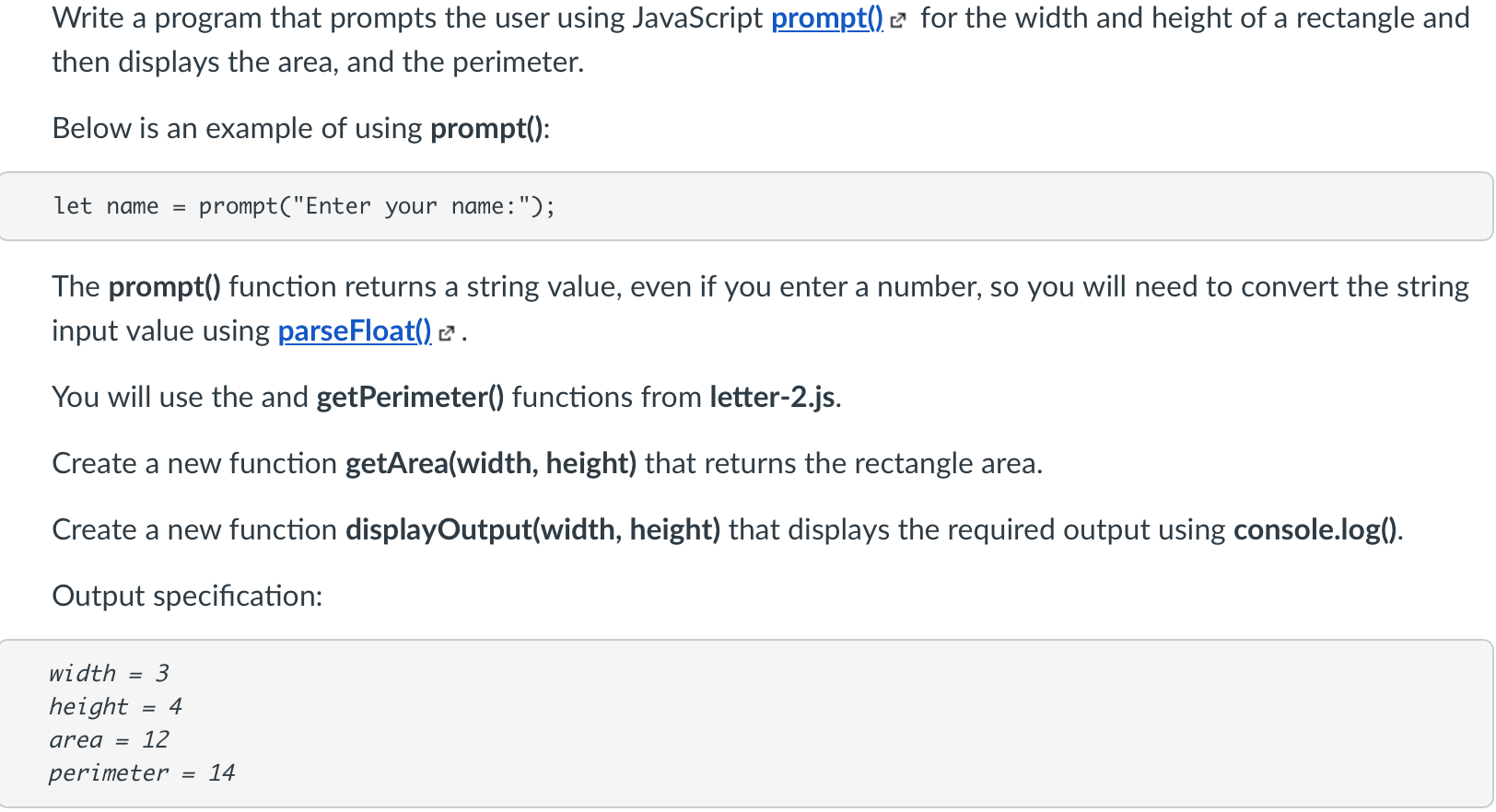Open the parseFloat() documentation link

point(355,331)
